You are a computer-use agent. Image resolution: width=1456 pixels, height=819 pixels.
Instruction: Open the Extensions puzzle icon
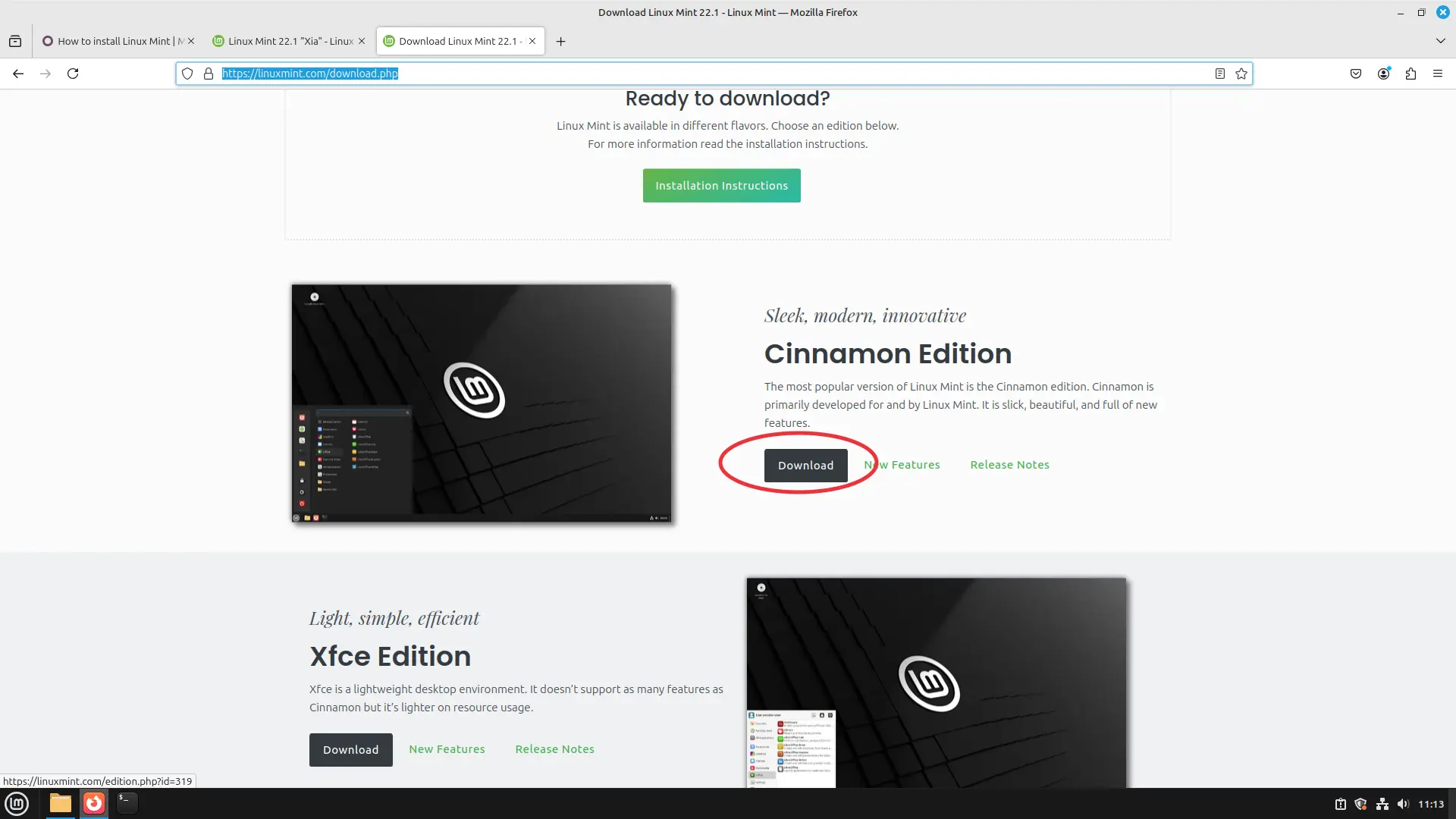point(1410,74)
